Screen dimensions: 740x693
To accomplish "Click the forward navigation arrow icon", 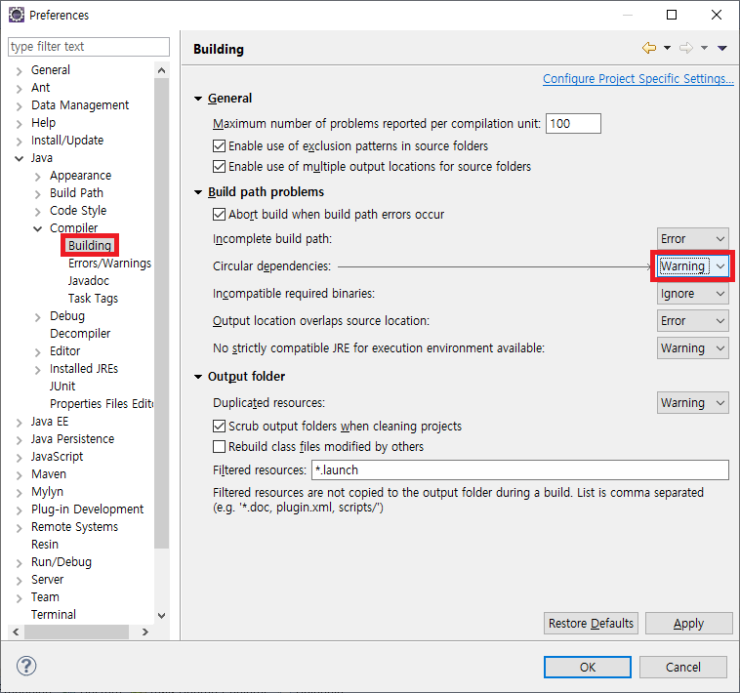I will tap(686, 48).
